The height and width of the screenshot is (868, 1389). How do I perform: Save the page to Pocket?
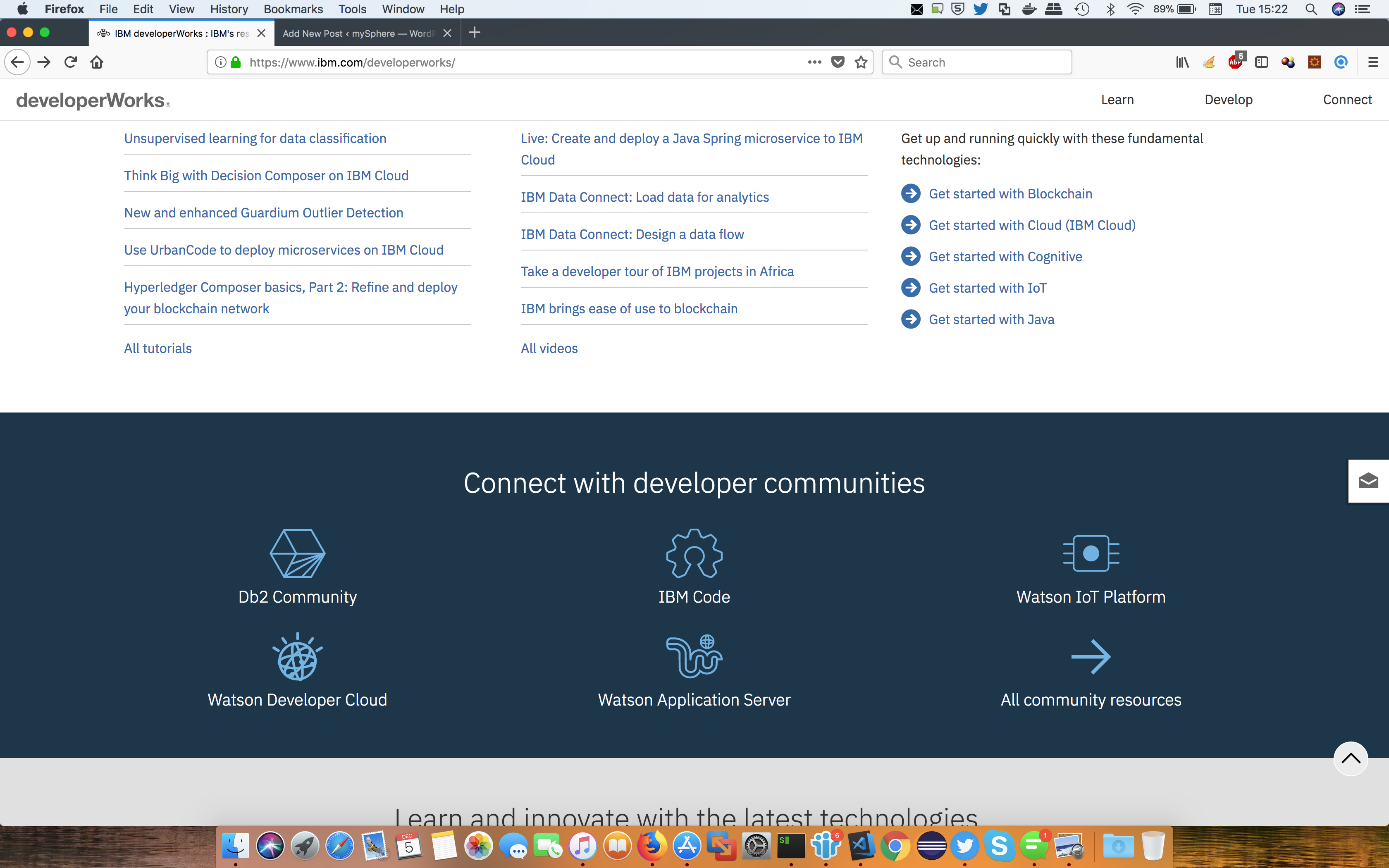pos(838,62)
